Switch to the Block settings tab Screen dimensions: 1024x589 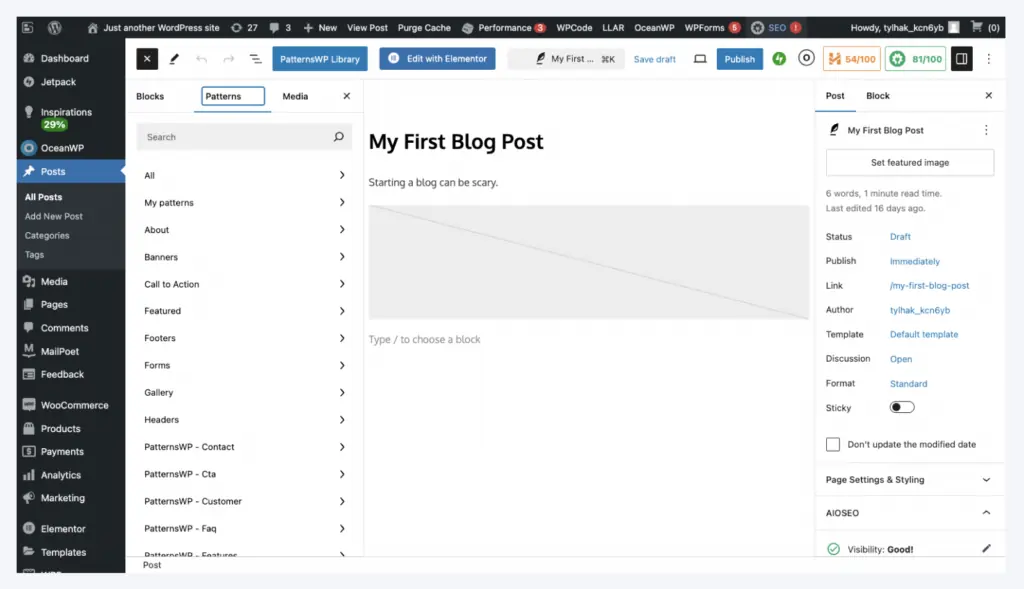[x=878, y=95]
